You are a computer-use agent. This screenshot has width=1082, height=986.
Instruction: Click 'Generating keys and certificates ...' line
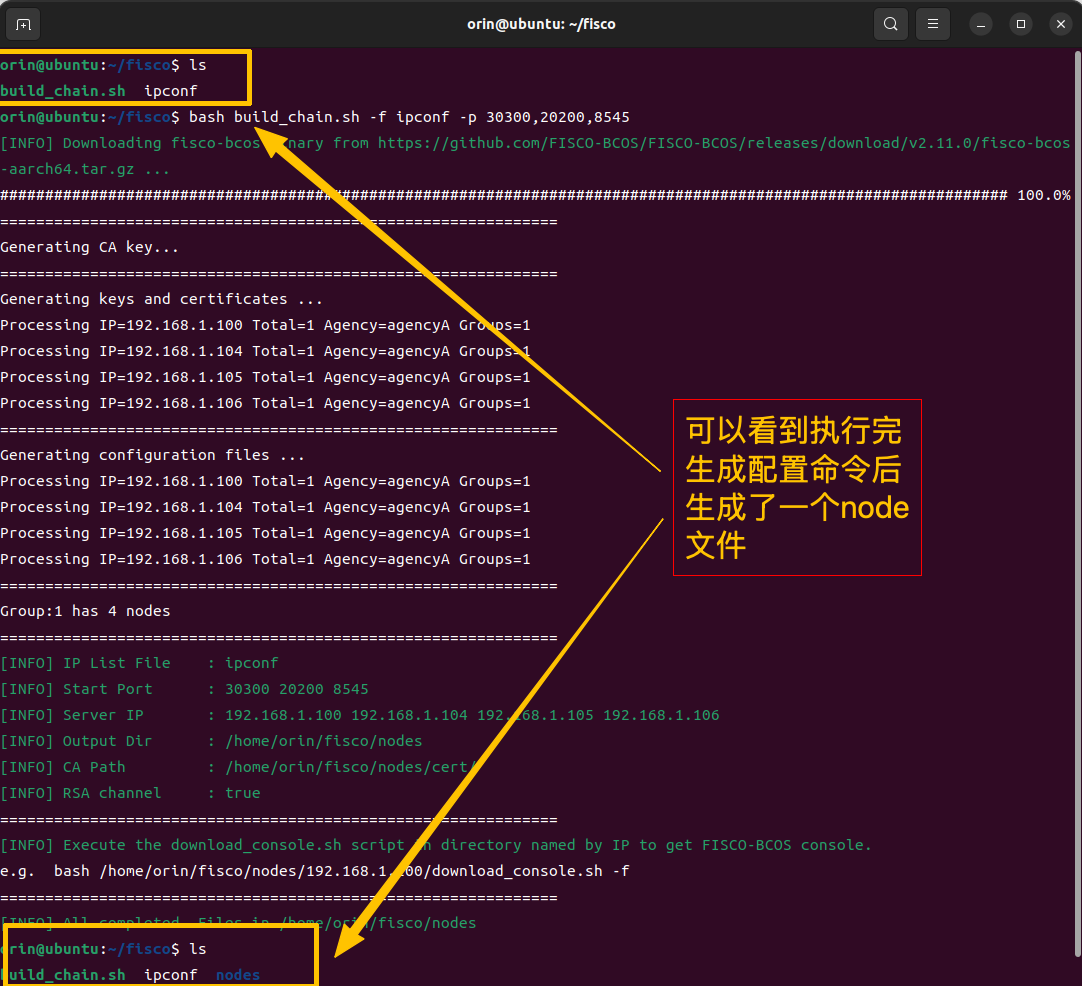(x=161, y=299)
